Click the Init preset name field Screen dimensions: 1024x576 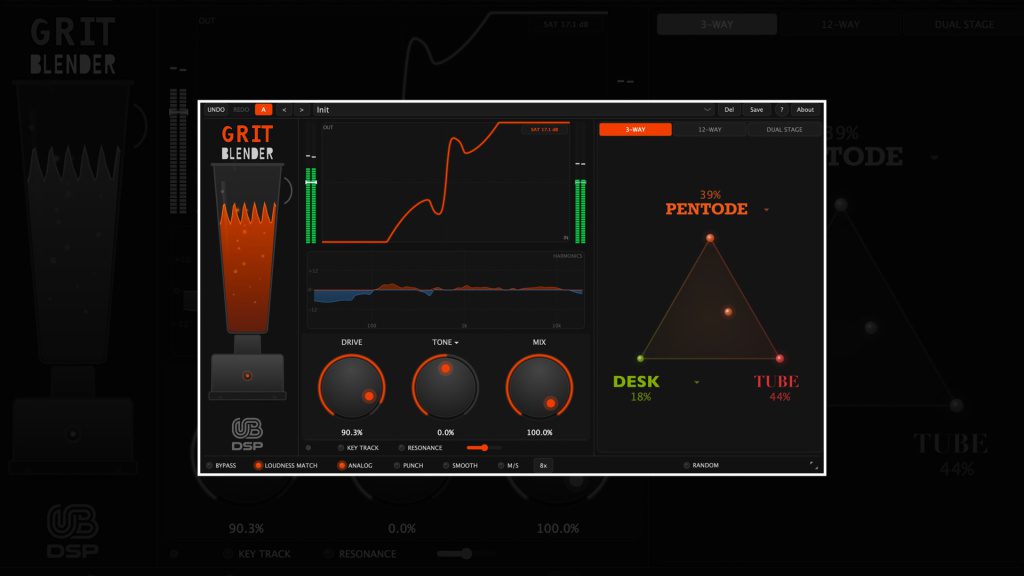coord(323,110)
